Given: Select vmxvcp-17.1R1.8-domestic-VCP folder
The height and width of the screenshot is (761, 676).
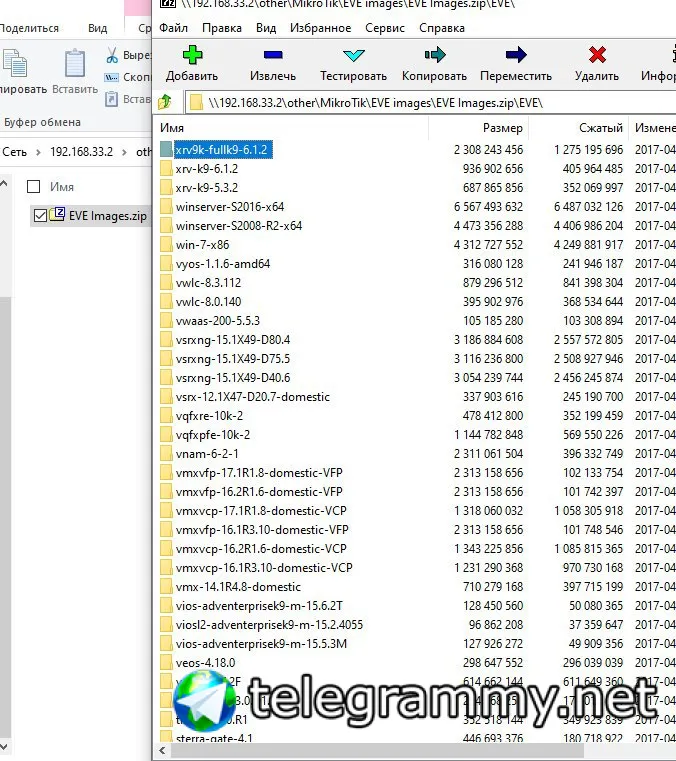Looking at the screenshot, I should 261,511.
